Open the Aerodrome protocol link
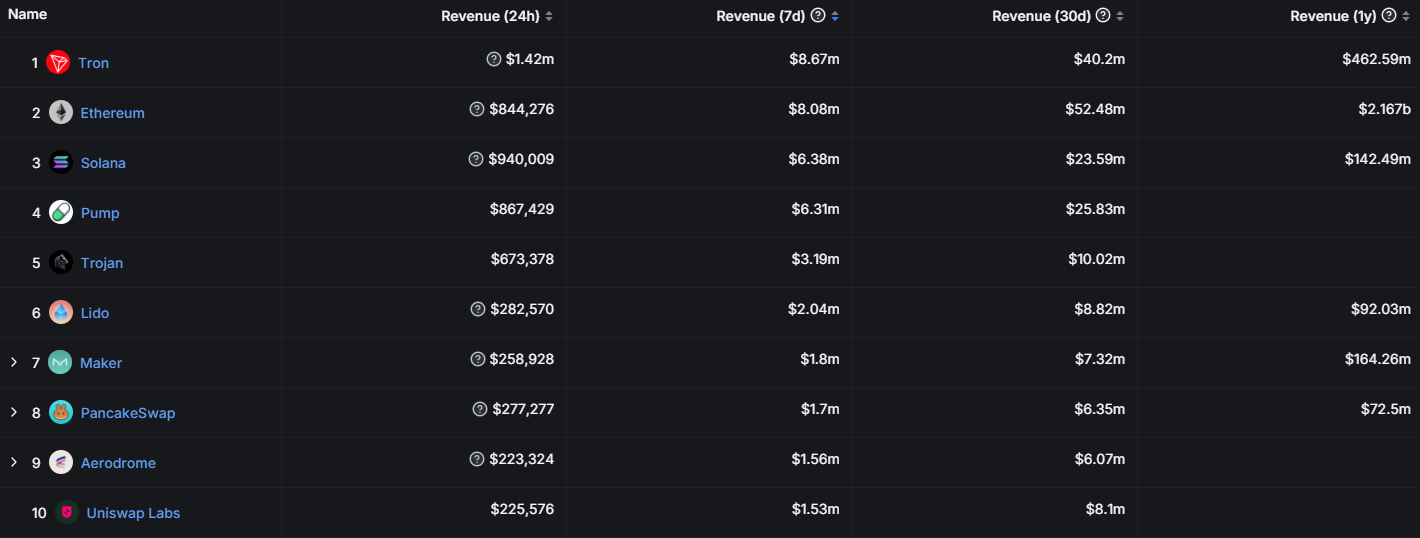Image resolution: width=1420 pixels, height=538 pixels. (x=118, y=463)
